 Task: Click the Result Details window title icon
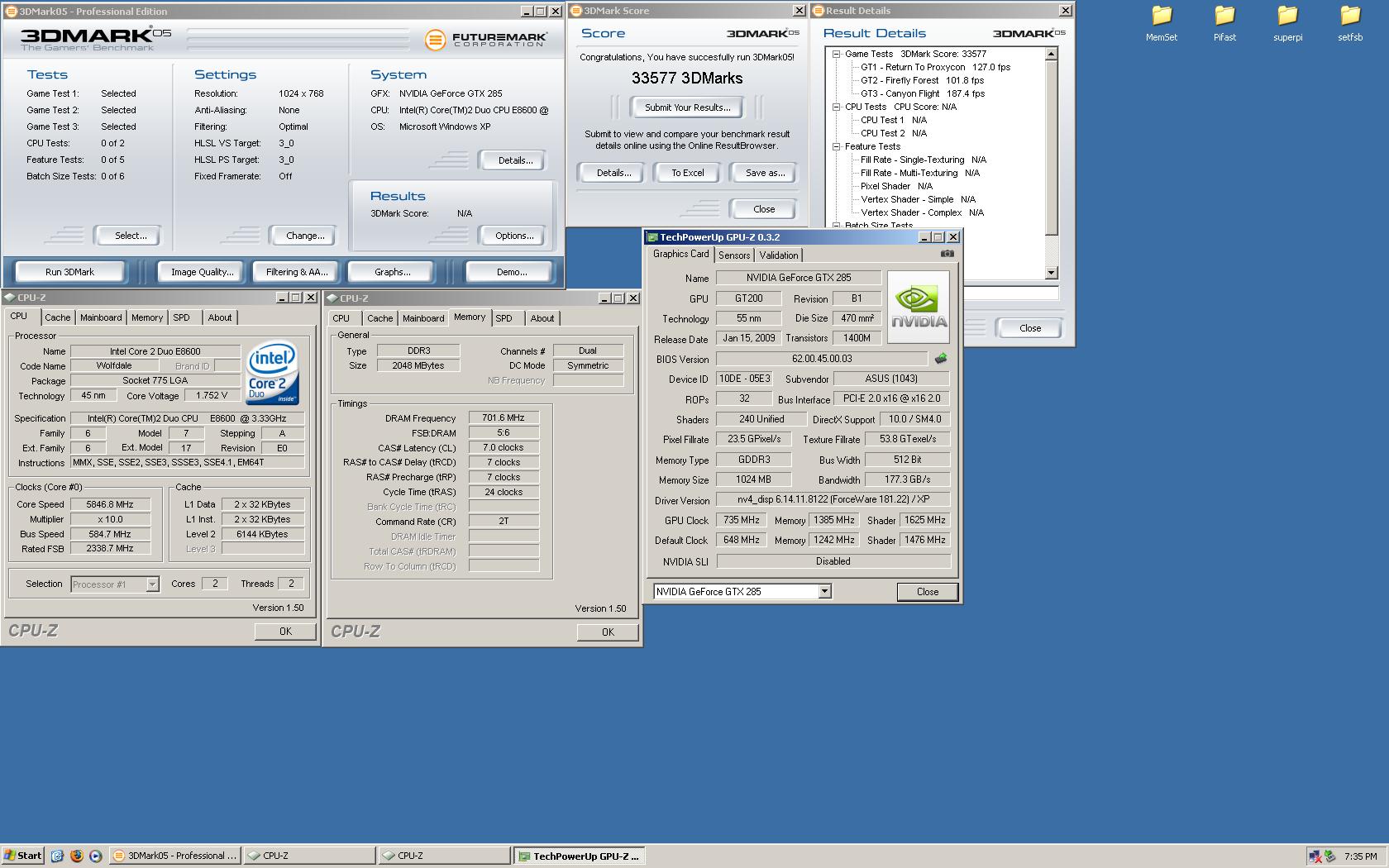tap(818, 11)
